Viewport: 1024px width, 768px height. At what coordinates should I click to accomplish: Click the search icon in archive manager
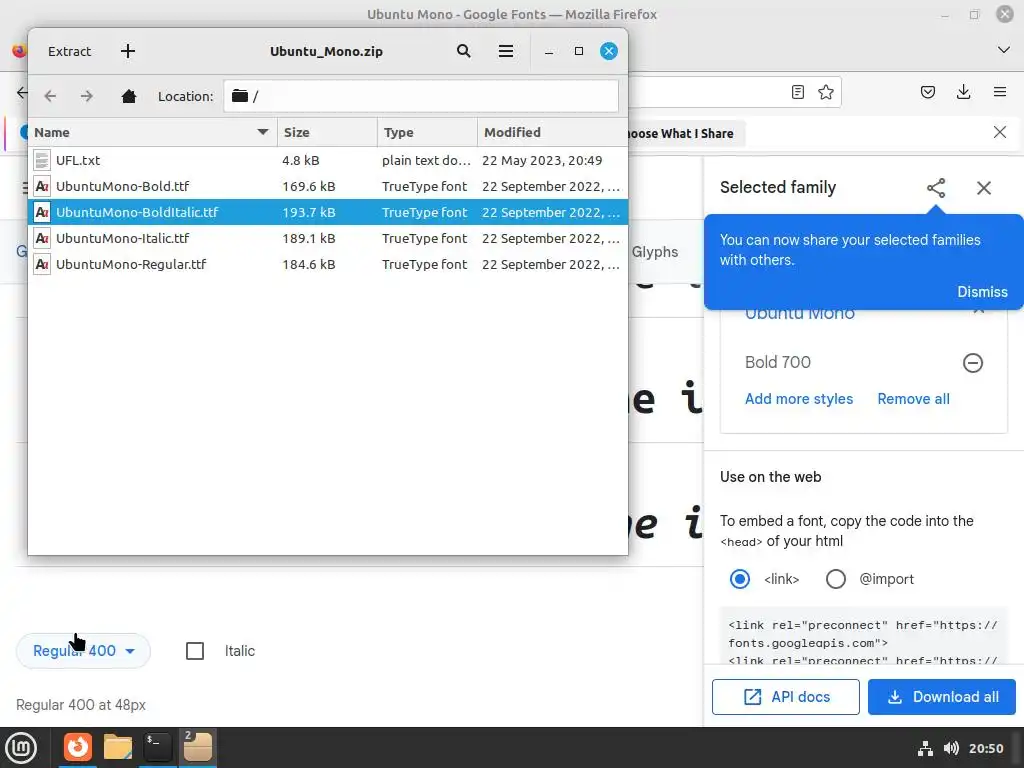pos(464,51)
